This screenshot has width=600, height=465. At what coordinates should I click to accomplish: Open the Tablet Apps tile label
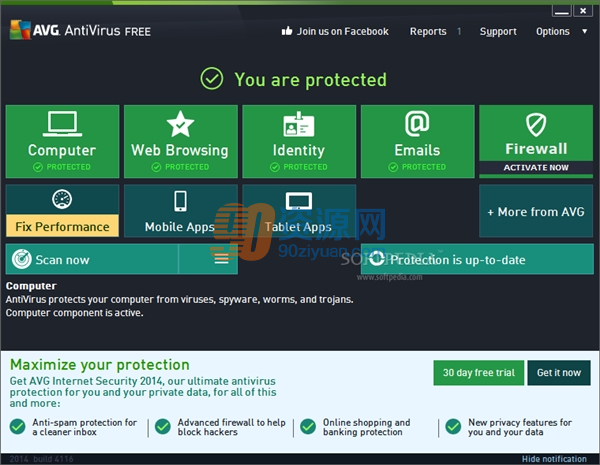(298, 227)
